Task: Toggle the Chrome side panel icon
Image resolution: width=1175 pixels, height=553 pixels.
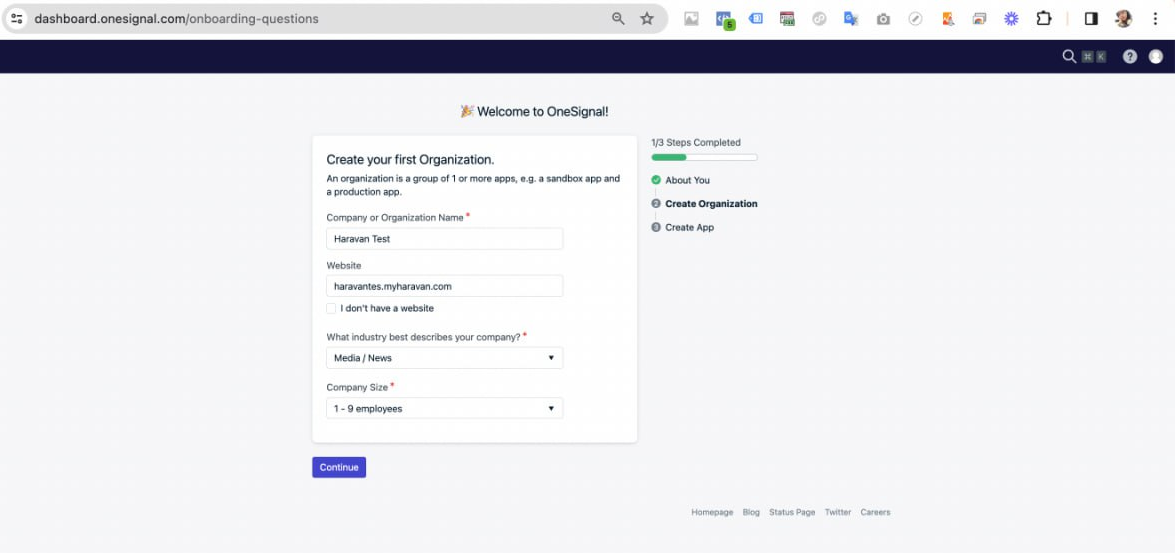Action: click(x=1091, y=19)
